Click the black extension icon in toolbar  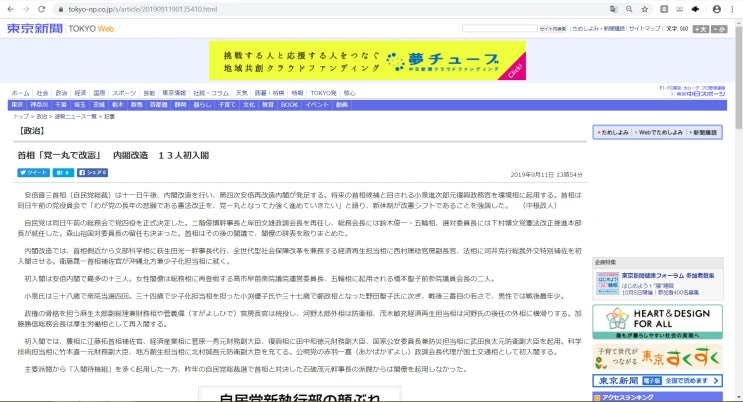tap(696, 9)
